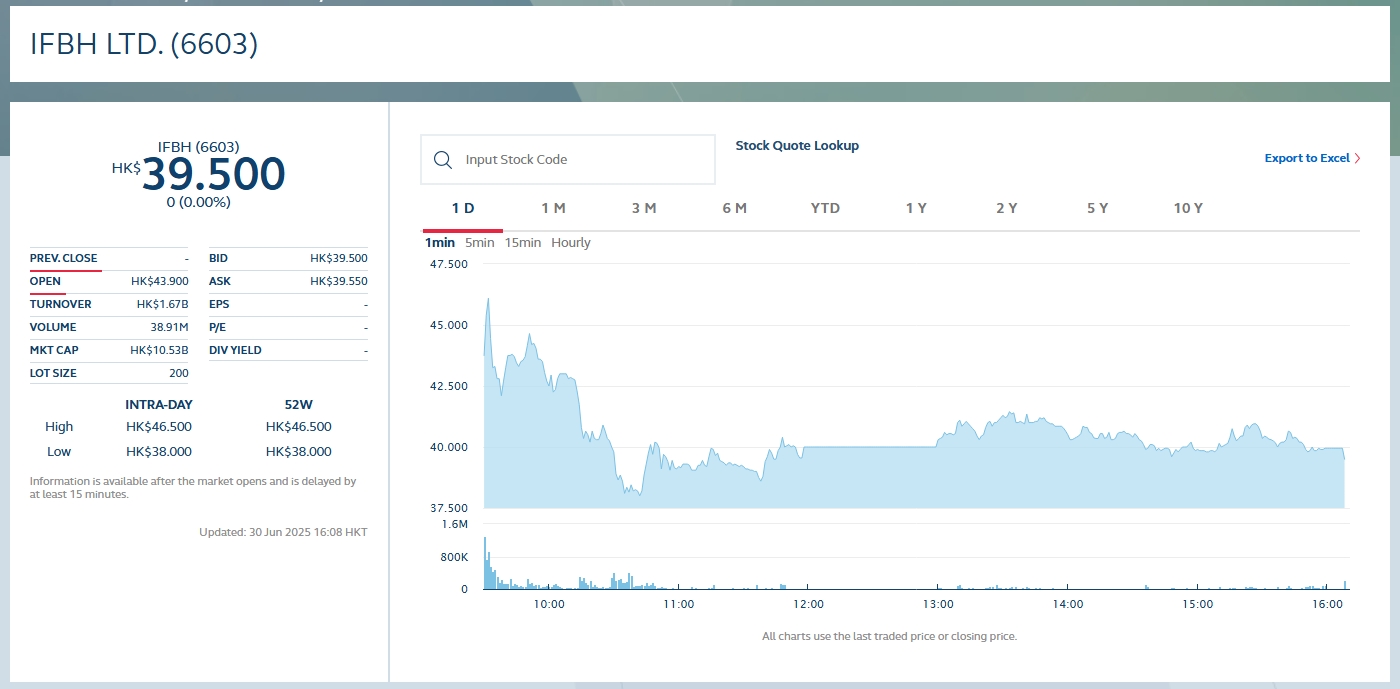Viewport: 1400px width, 689px height.
Task: Select the Hourly chart interval
Action: point(571,243)
